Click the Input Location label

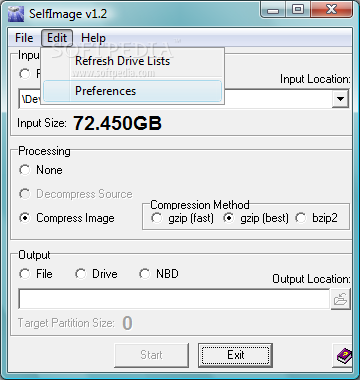315,79
